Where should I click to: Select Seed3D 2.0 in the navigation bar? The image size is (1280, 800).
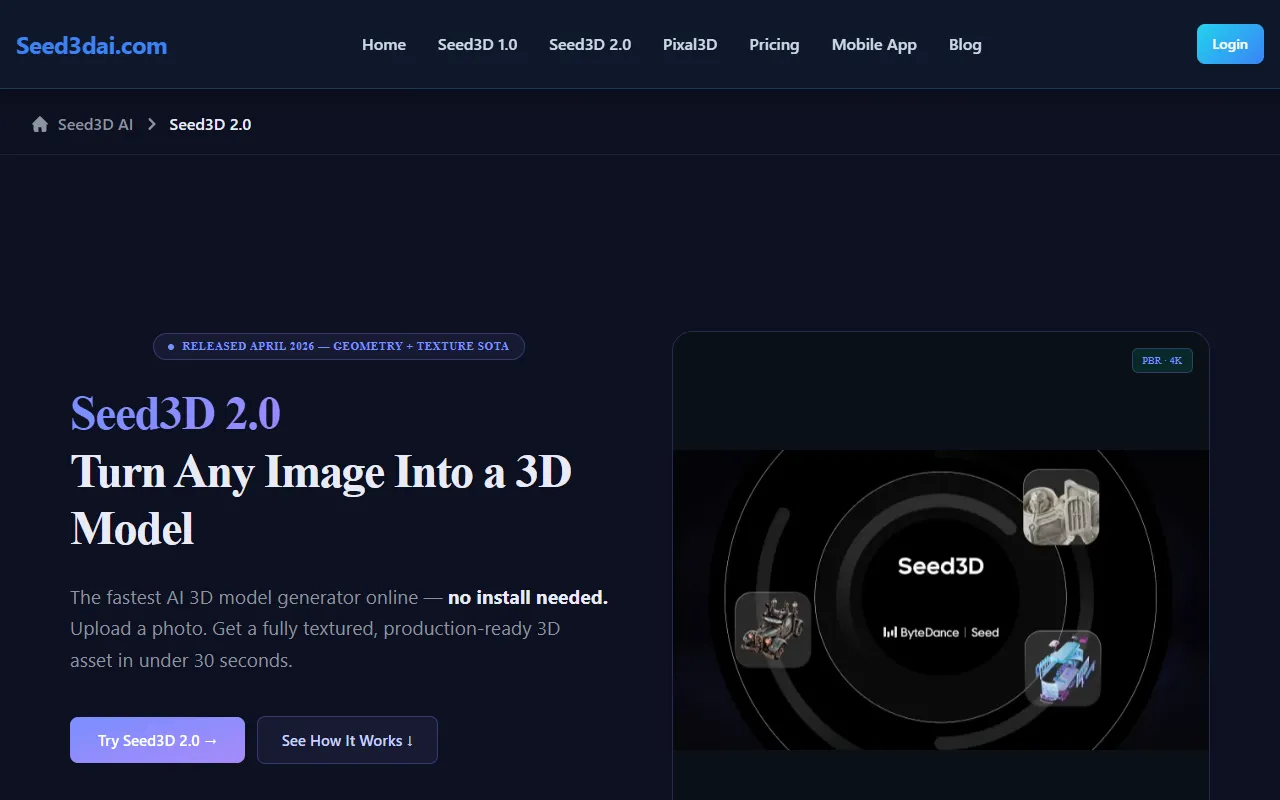pos(590,44)
